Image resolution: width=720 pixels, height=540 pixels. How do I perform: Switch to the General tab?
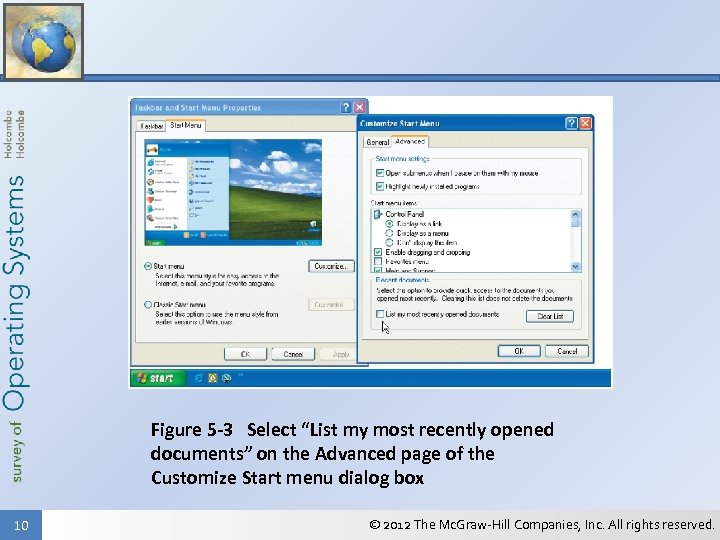(x=377, y=142)
